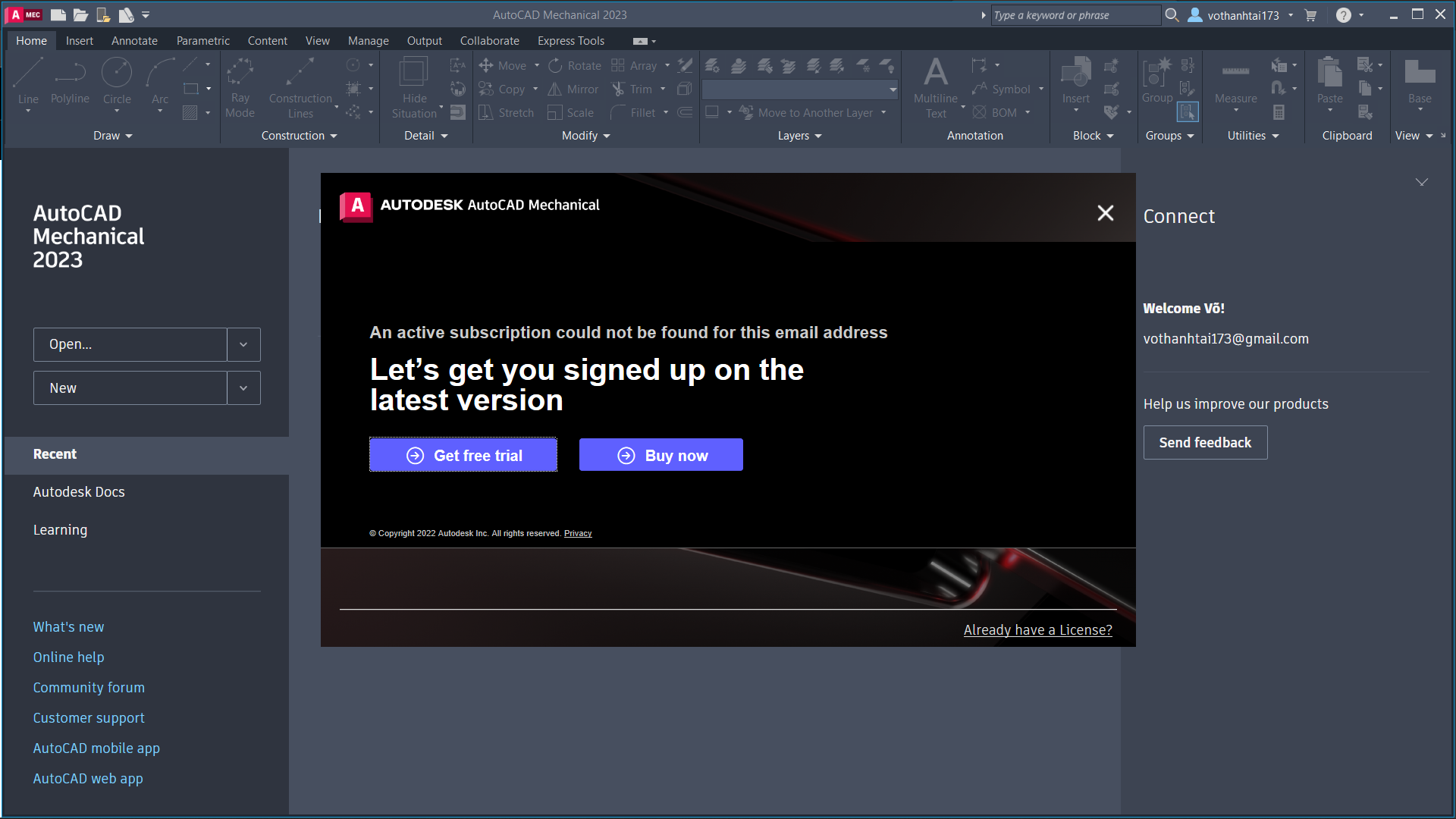1456x819 pixels.
Task: Click the Already have a License? link
Action: 1037,630
